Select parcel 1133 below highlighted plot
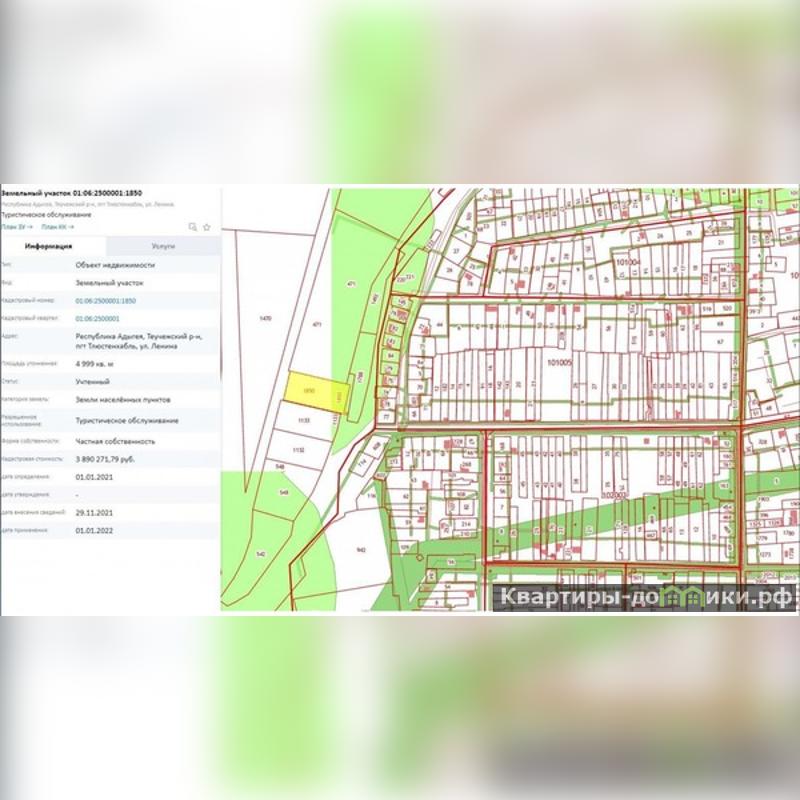This screenshot has height=800, width=800. pos(304,422)
